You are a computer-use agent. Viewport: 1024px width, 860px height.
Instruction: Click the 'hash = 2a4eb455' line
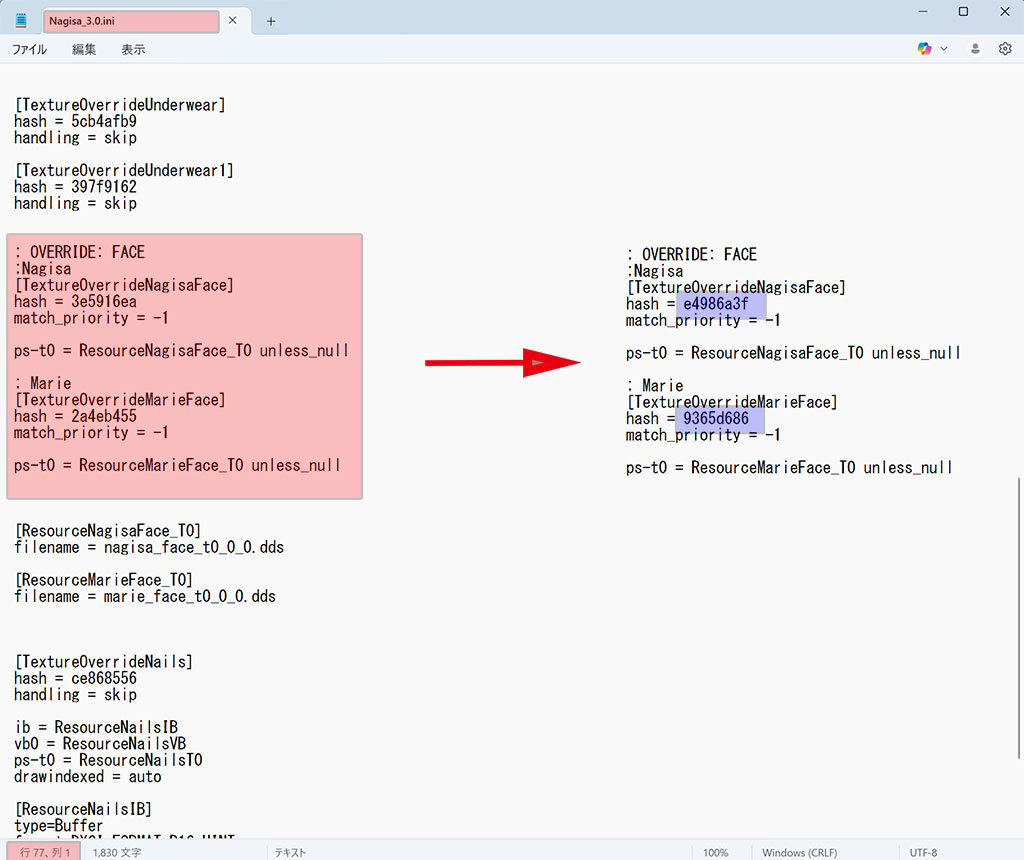coord(75,417)
